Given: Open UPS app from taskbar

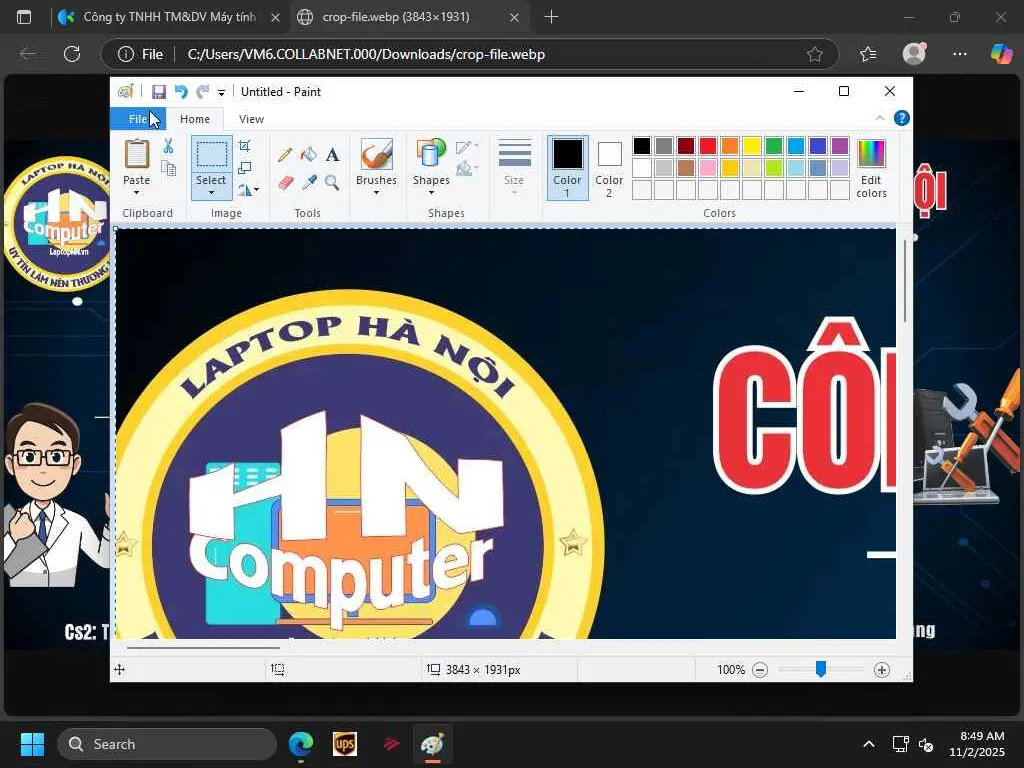Looking at the screenshot, I should pos(345,744).
